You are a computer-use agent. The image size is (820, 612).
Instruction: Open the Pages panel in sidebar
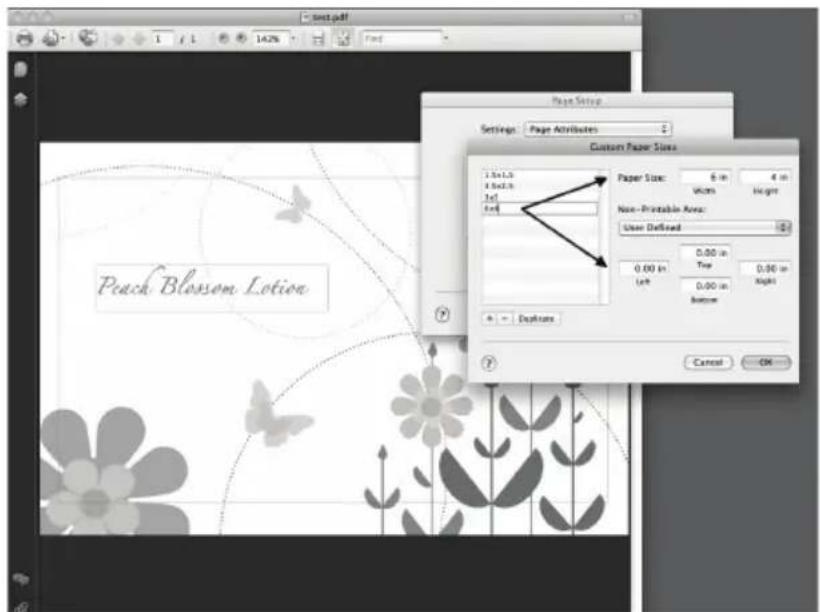tap(20, 69)
